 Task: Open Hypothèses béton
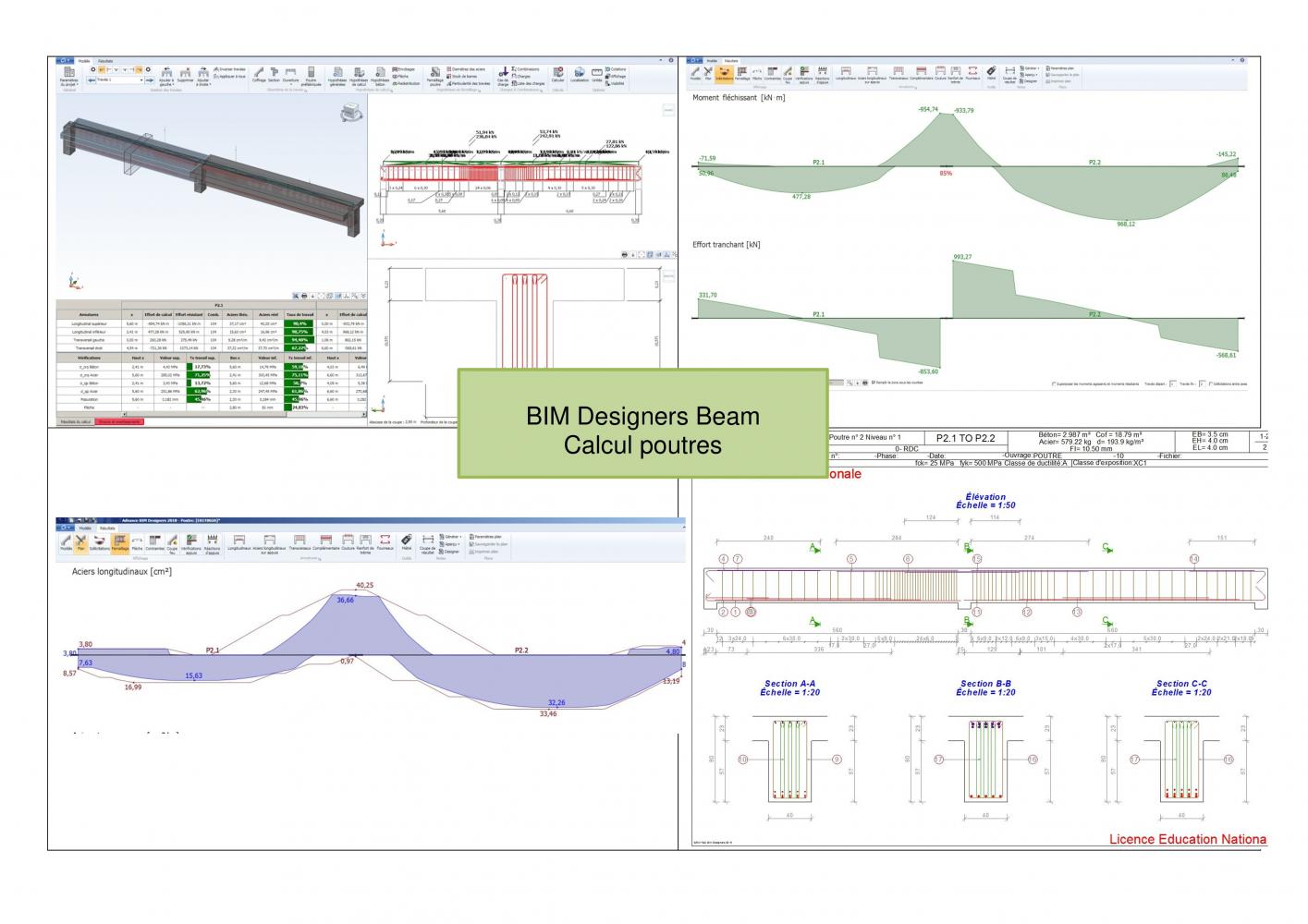(x=380, y=76)
